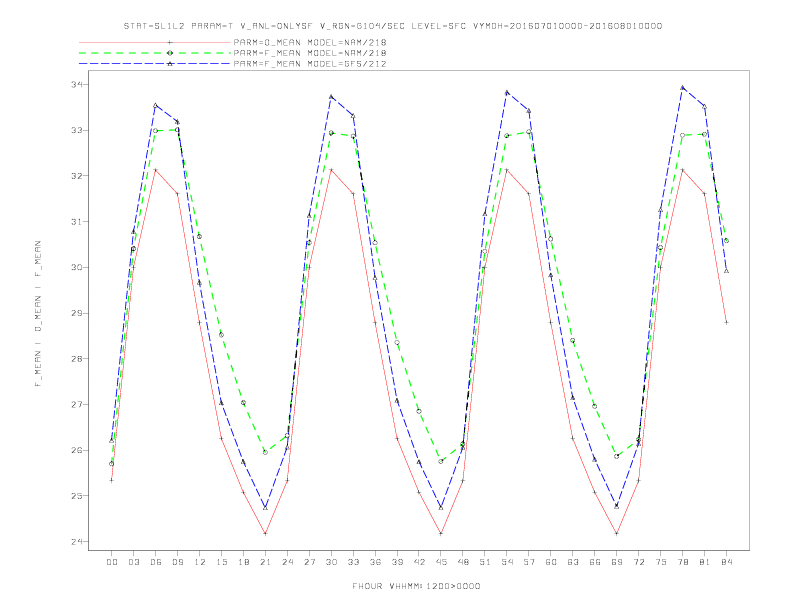792x612 pixels.
Task: Click x-axis forecast hour label 48
Action: [x=463, y=562]
